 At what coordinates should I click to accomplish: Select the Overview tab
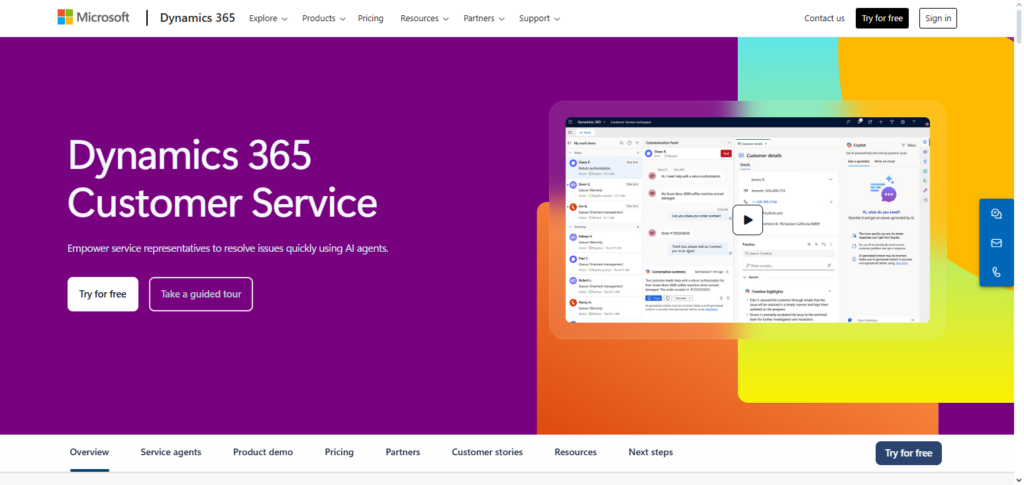[x=89, y=452]
